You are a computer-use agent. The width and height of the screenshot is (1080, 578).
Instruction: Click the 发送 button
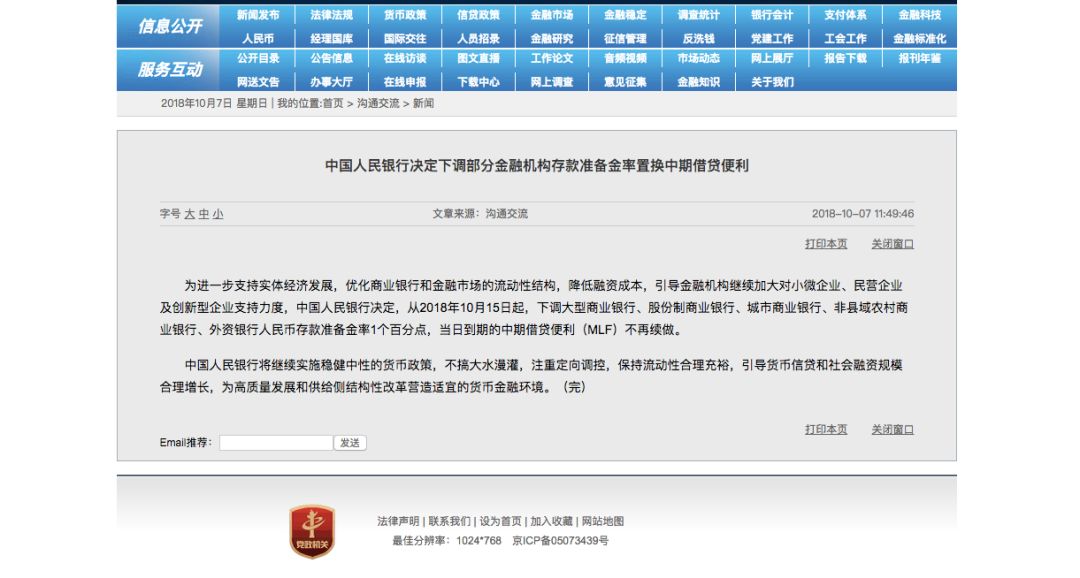coord(350,442)
